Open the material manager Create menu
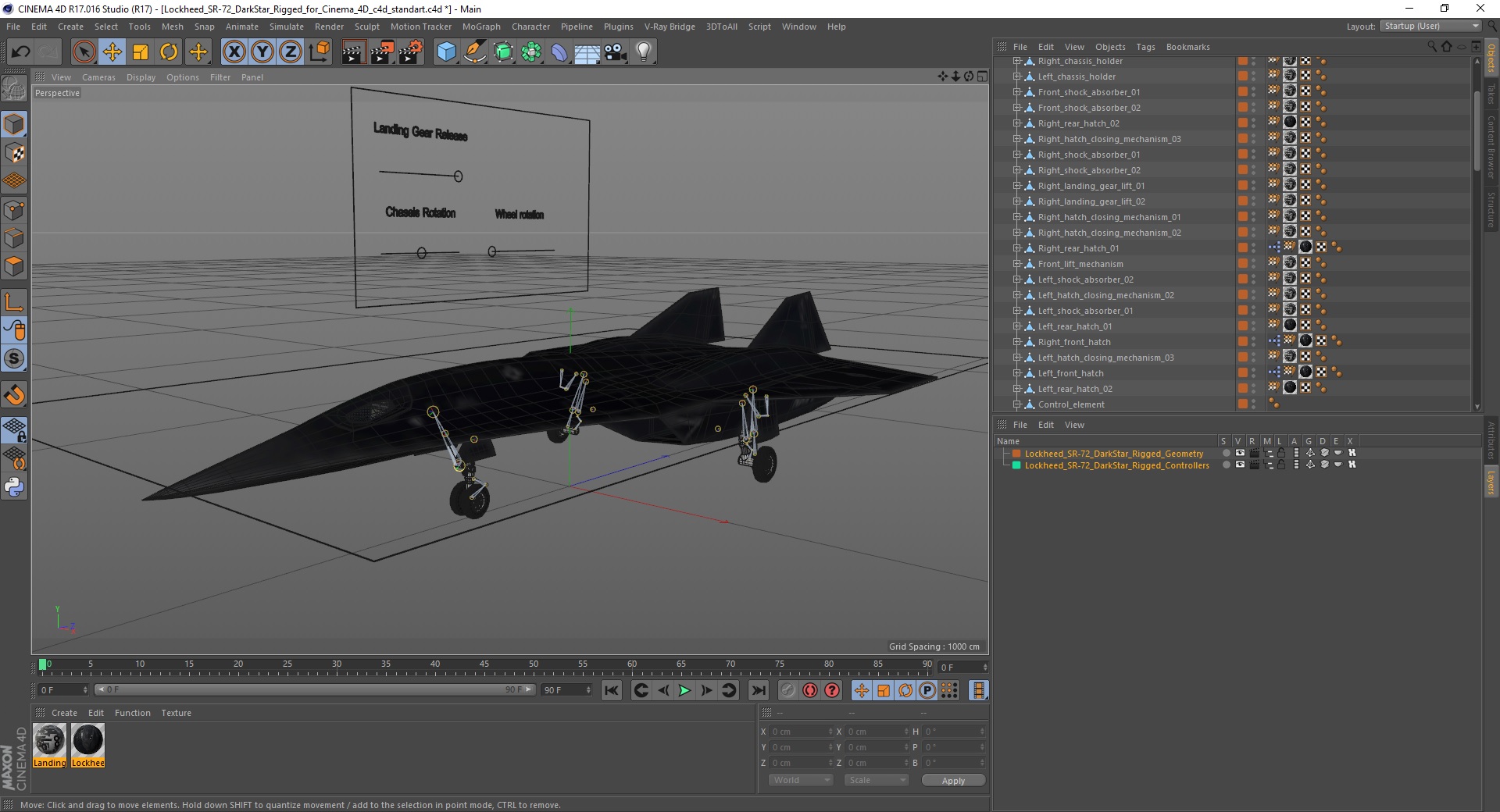Viewport: 1500px width, 812px height. coord(64,713)
